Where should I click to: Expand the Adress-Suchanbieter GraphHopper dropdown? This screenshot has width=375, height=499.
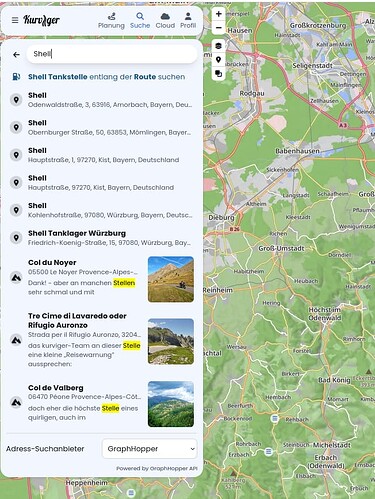click(x=149, y=449)
